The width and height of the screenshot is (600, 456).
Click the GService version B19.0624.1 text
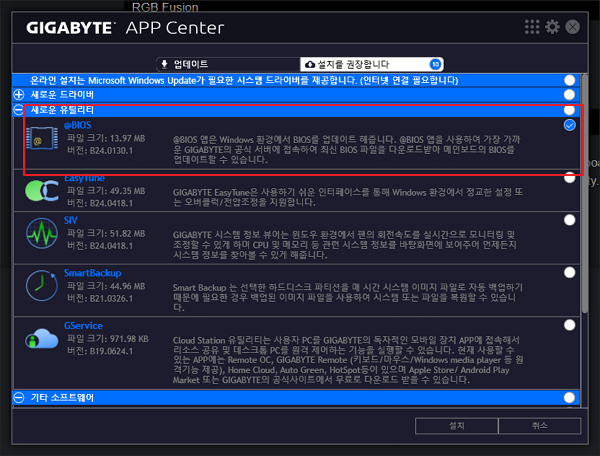[100, 351]
